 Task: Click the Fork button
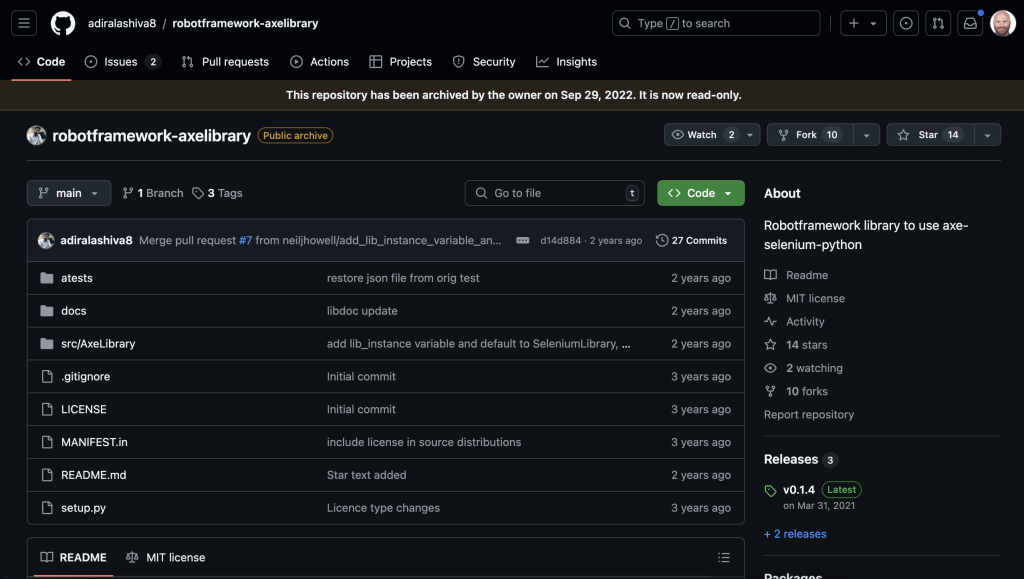tap(810, 134)
